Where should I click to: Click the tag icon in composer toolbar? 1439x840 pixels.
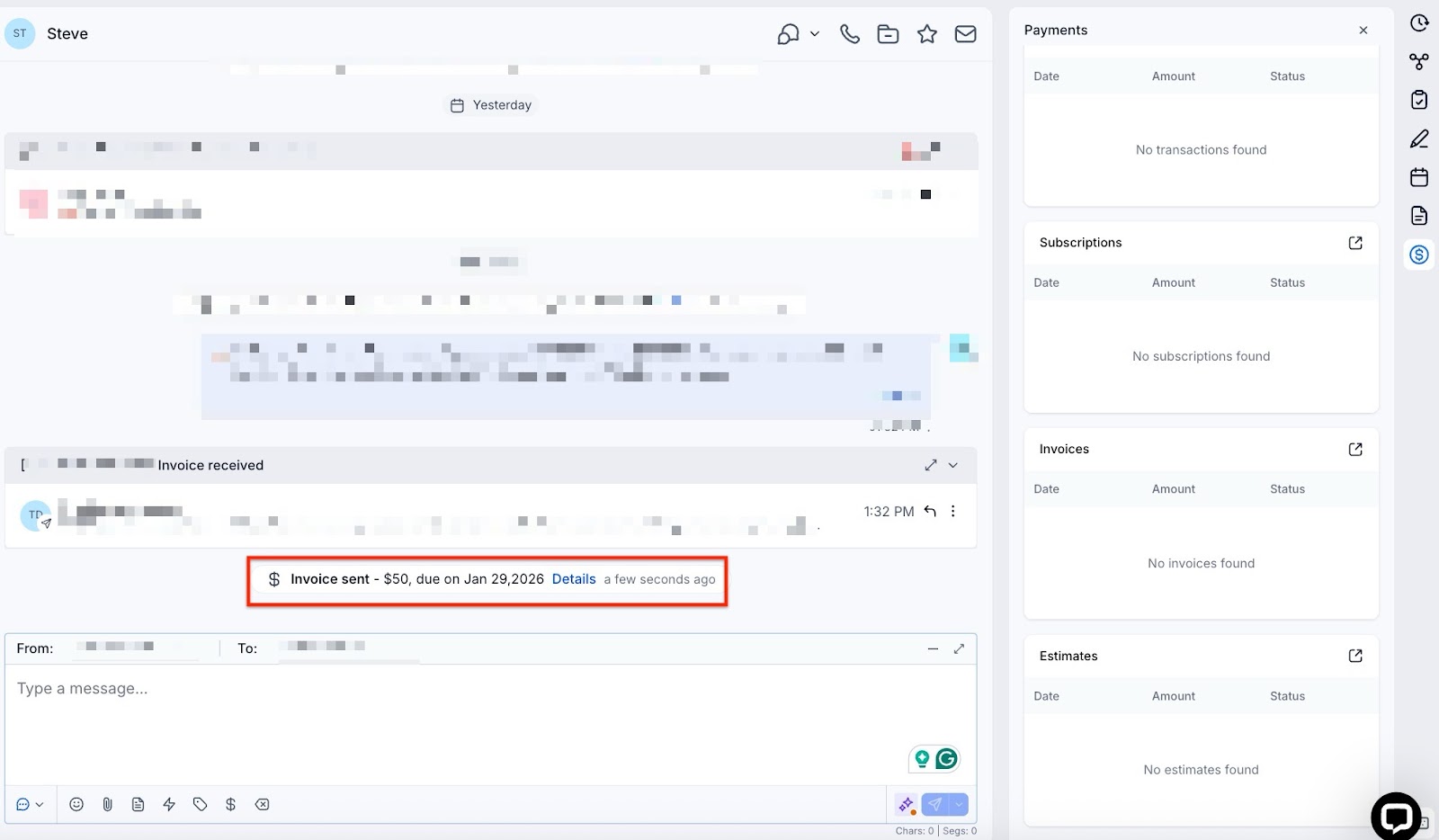click(200, 804)
